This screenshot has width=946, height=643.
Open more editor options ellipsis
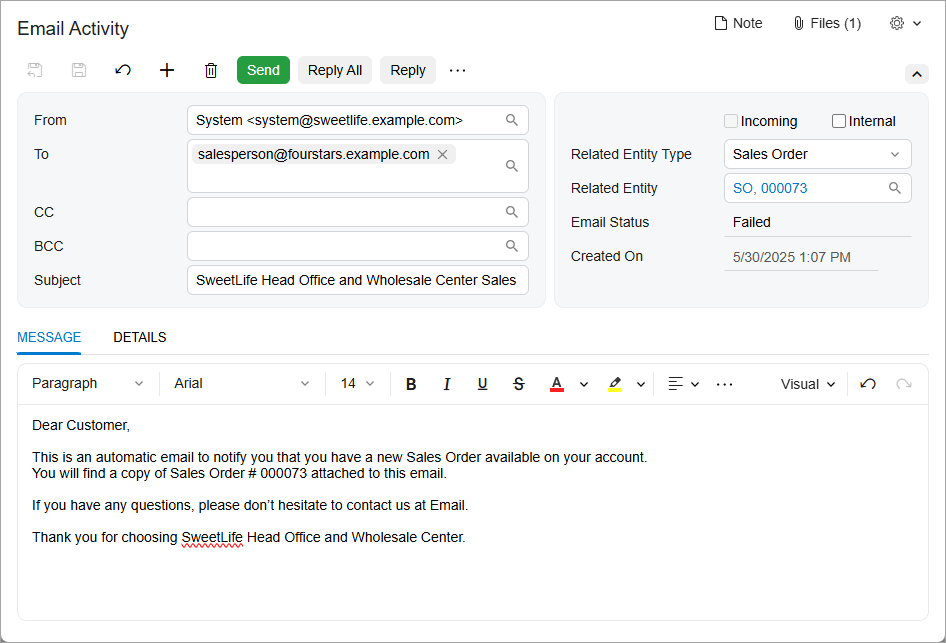coord(724,384)
